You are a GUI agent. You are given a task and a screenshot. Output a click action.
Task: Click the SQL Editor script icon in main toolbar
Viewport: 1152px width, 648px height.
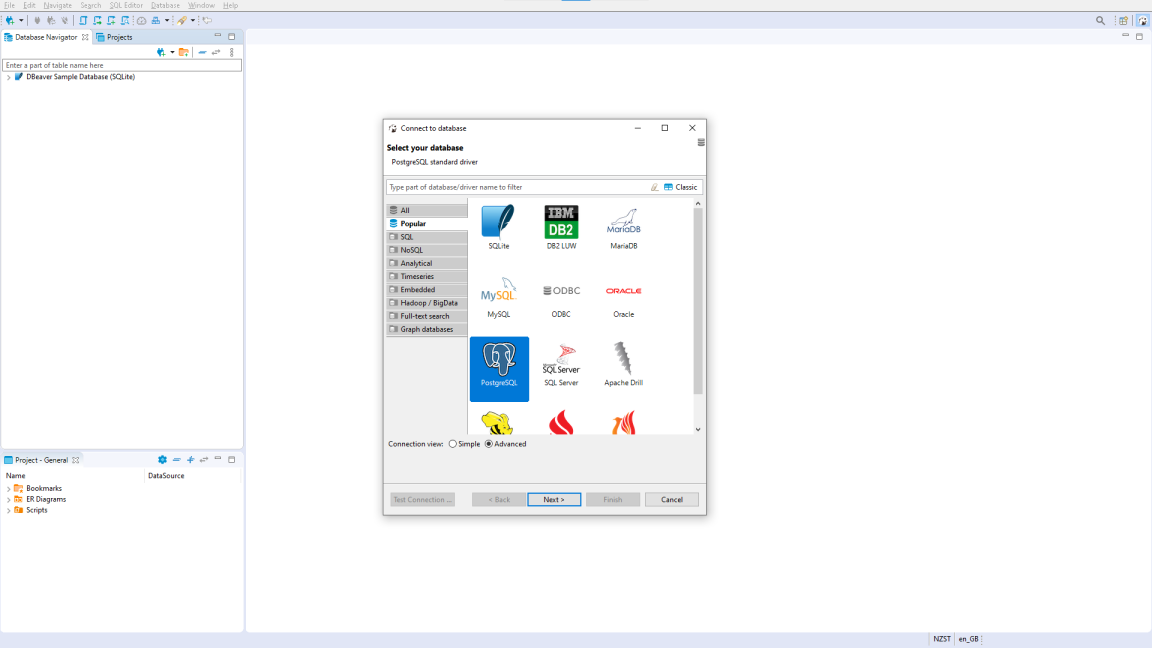tap(83, 21)
